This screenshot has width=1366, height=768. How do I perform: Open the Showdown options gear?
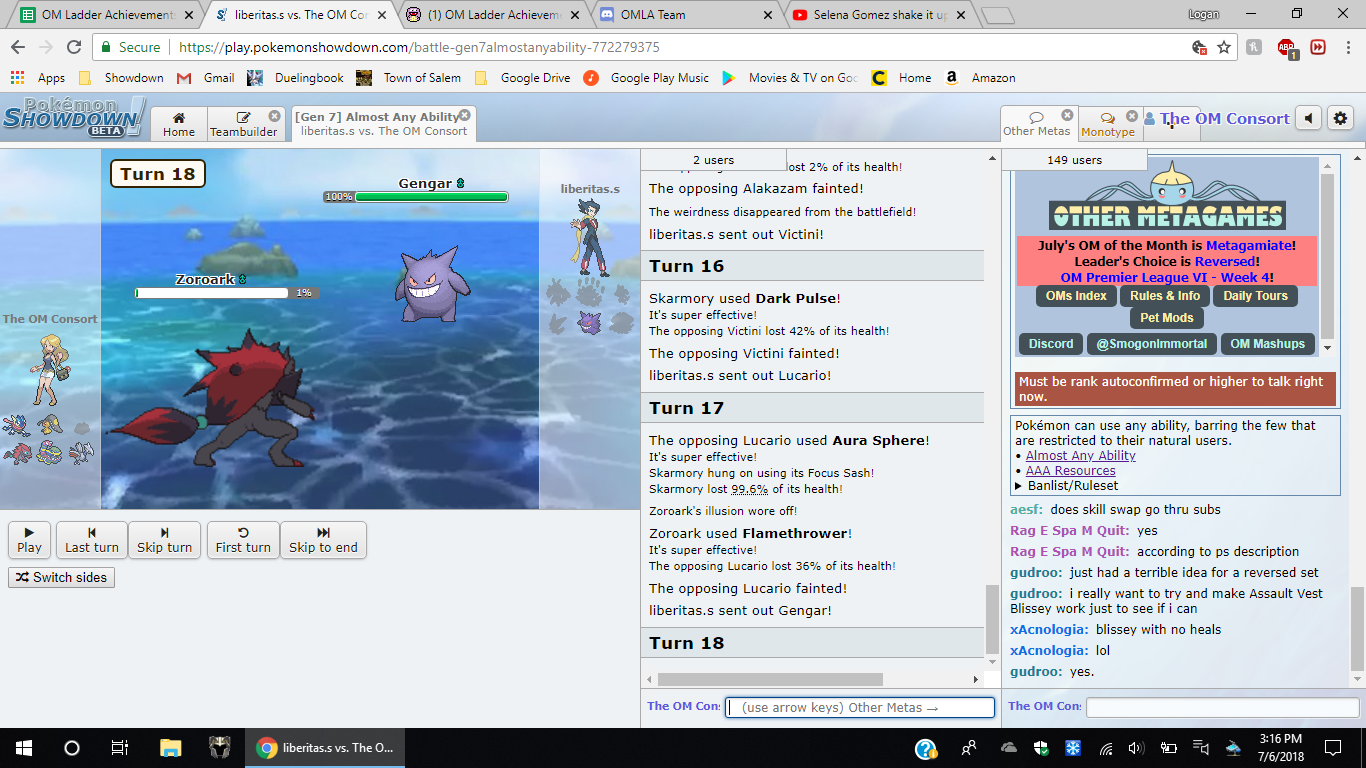[1340, 119]
